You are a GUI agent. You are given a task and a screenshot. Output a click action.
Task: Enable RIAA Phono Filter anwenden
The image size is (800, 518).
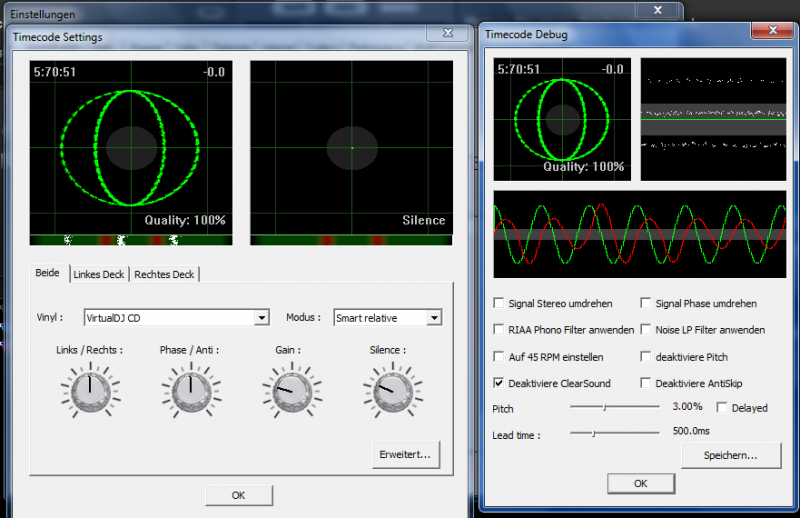[x=499, y=330]
